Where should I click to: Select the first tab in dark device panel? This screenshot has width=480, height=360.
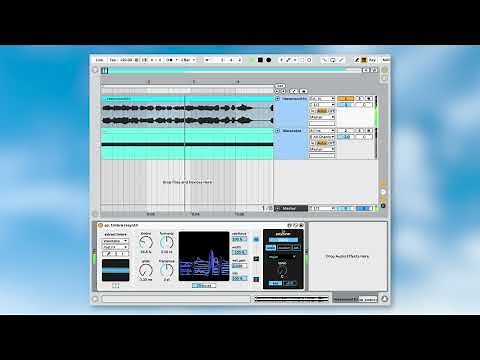(271, 248)
